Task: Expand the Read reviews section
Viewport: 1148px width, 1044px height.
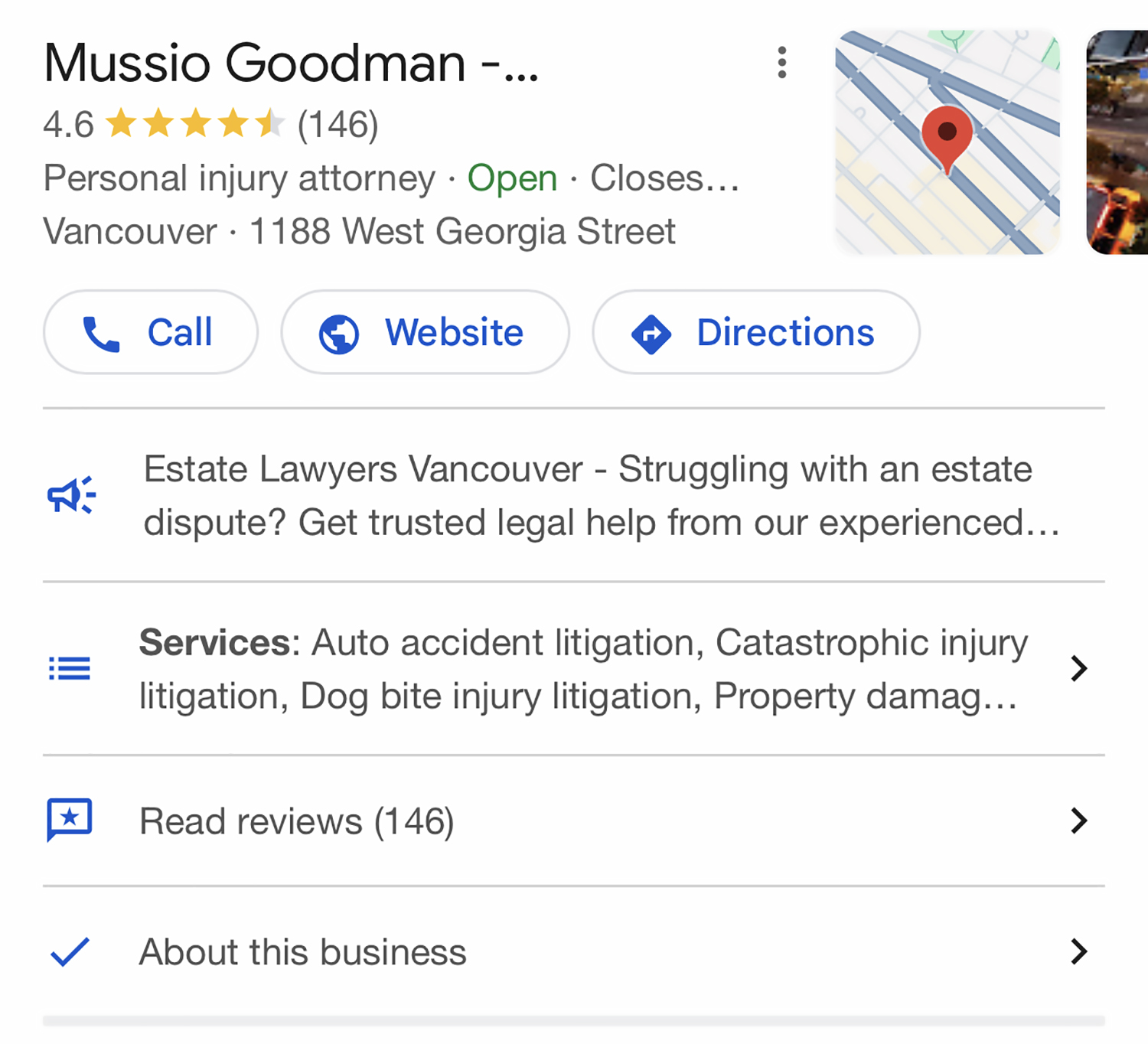Action: click(x=1079, y=821)
